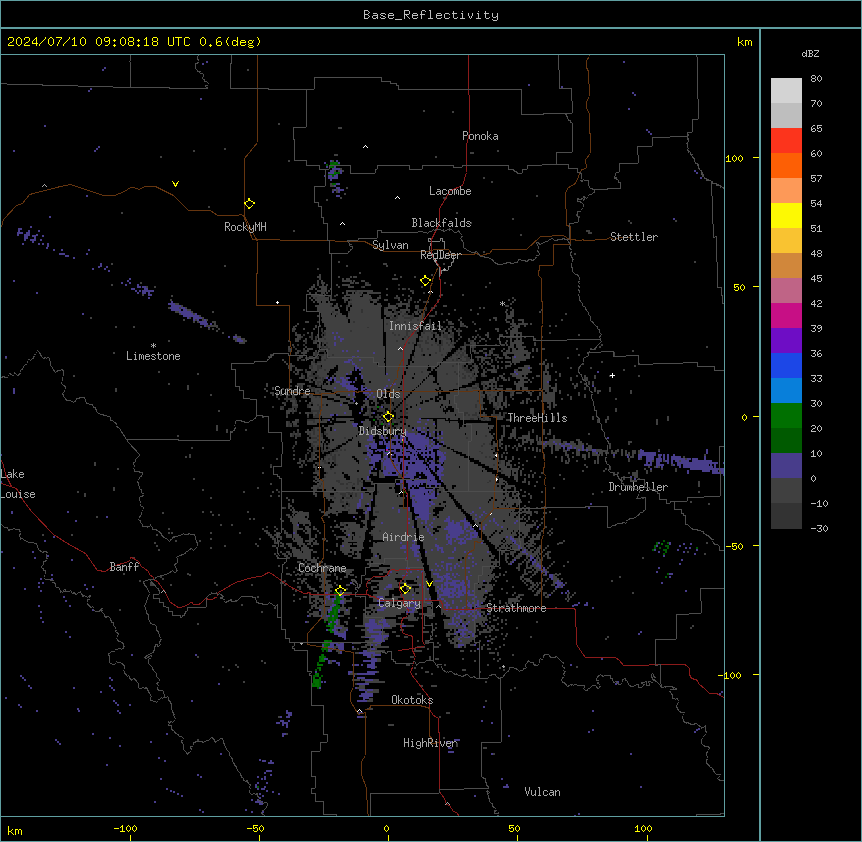862x842 pixels.
Task: Select the light gray 80-70 dBZ swatch
Action: 786,91
